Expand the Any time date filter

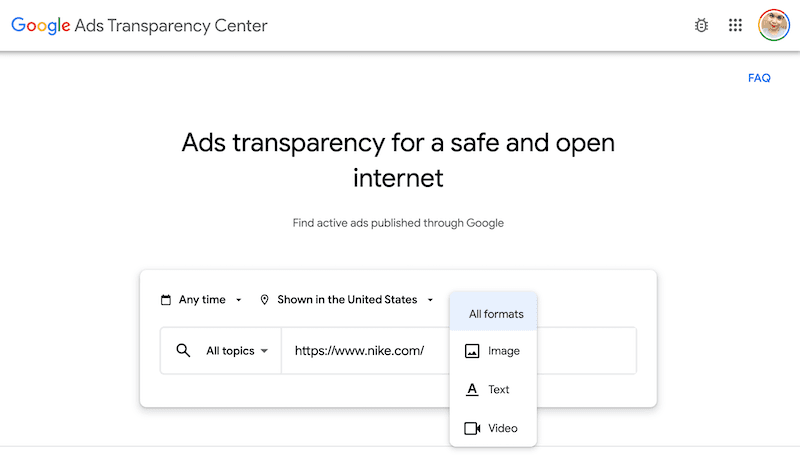click(x=202, y=299)
